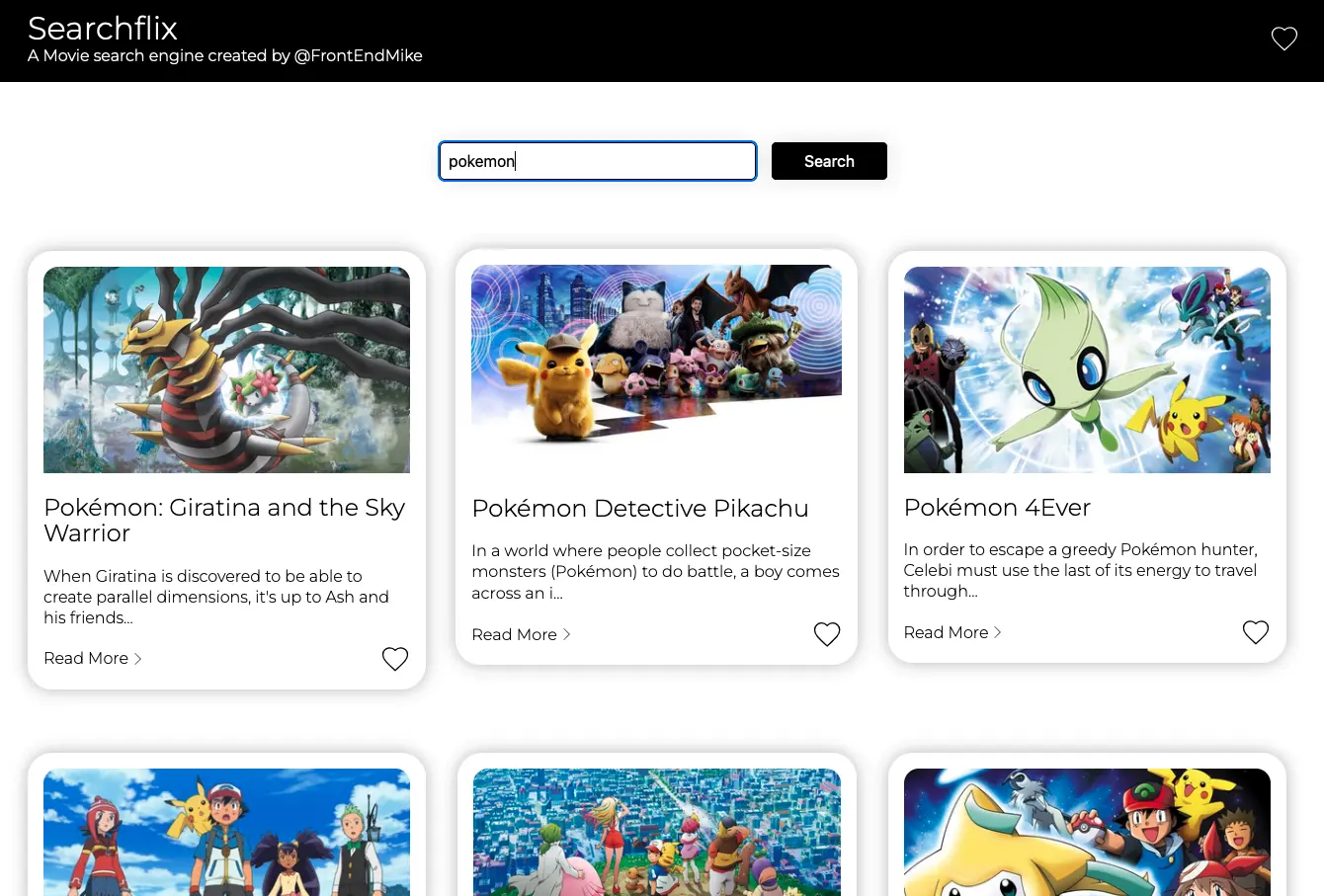The image size is (1324, 896).
Task: Open the Pokémon 4Ever Celebi poster
Action: [1087, 369]
